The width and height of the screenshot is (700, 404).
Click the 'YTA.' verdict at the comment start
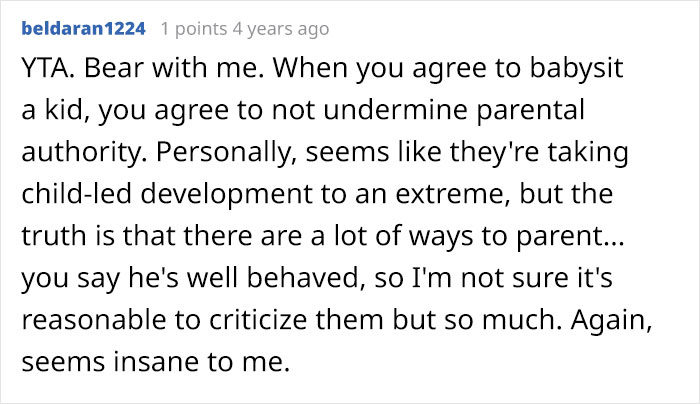(x=46, y=74)
